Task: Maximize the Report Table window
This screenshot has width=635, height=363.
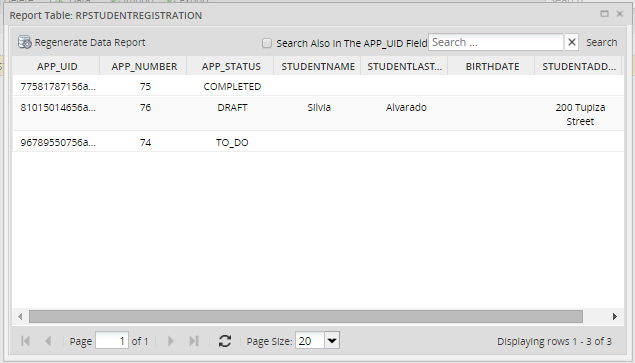Action: point(604,14)
